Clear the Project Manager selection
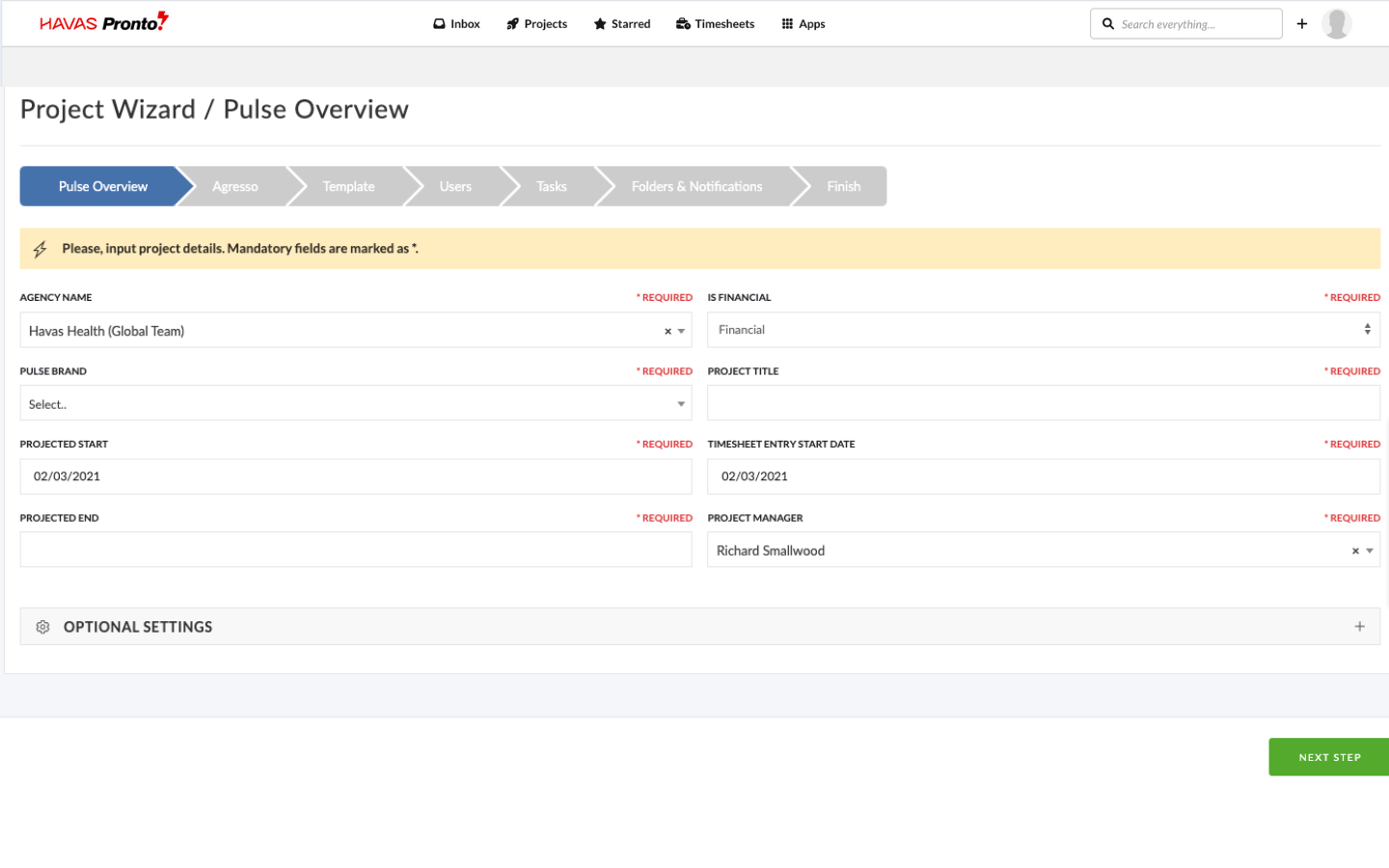The height and width of the screenshot is (868, 1389). click(x=1355, y=552)
